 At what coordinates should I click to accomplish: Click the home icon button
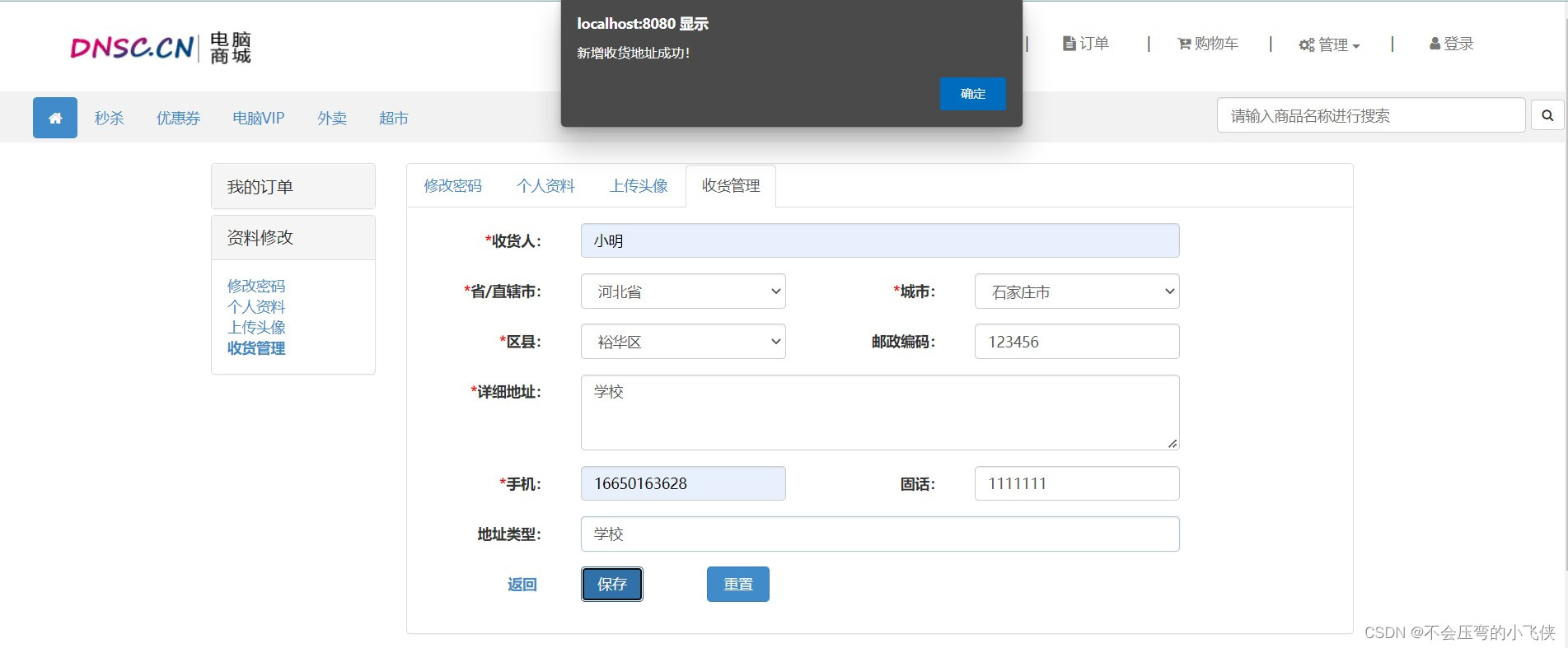click(x=55, y=118)
